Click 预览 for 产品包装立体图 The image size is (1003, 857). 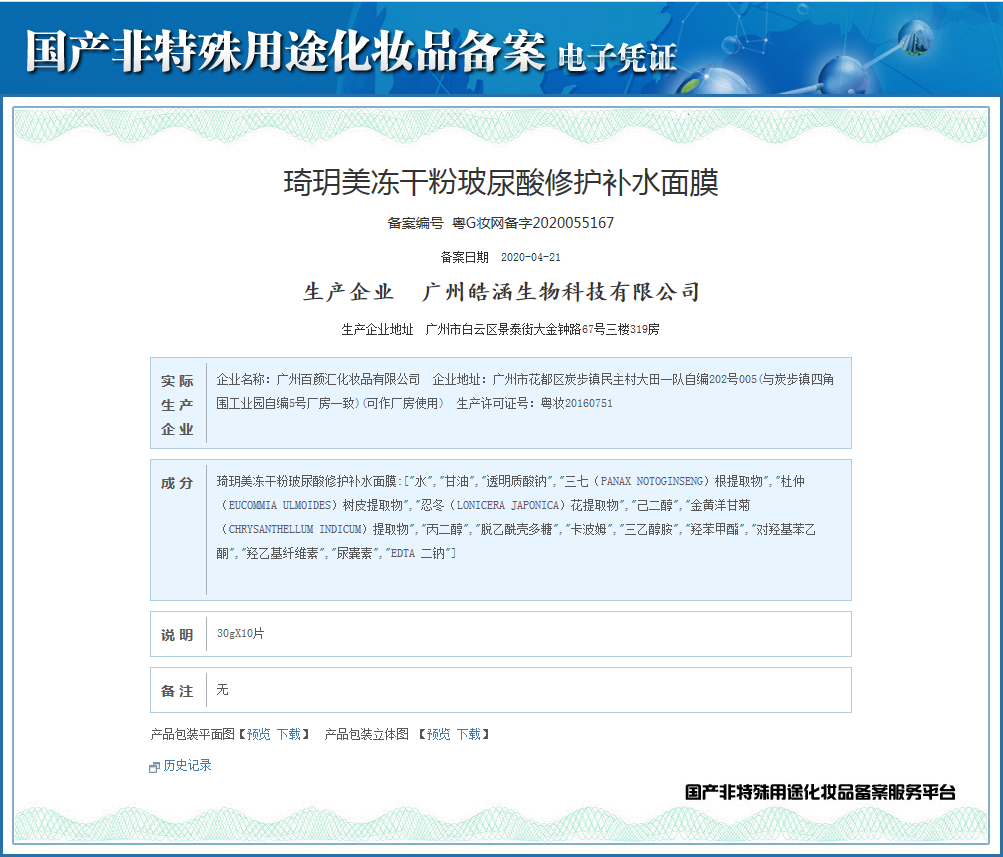[438, 734]
